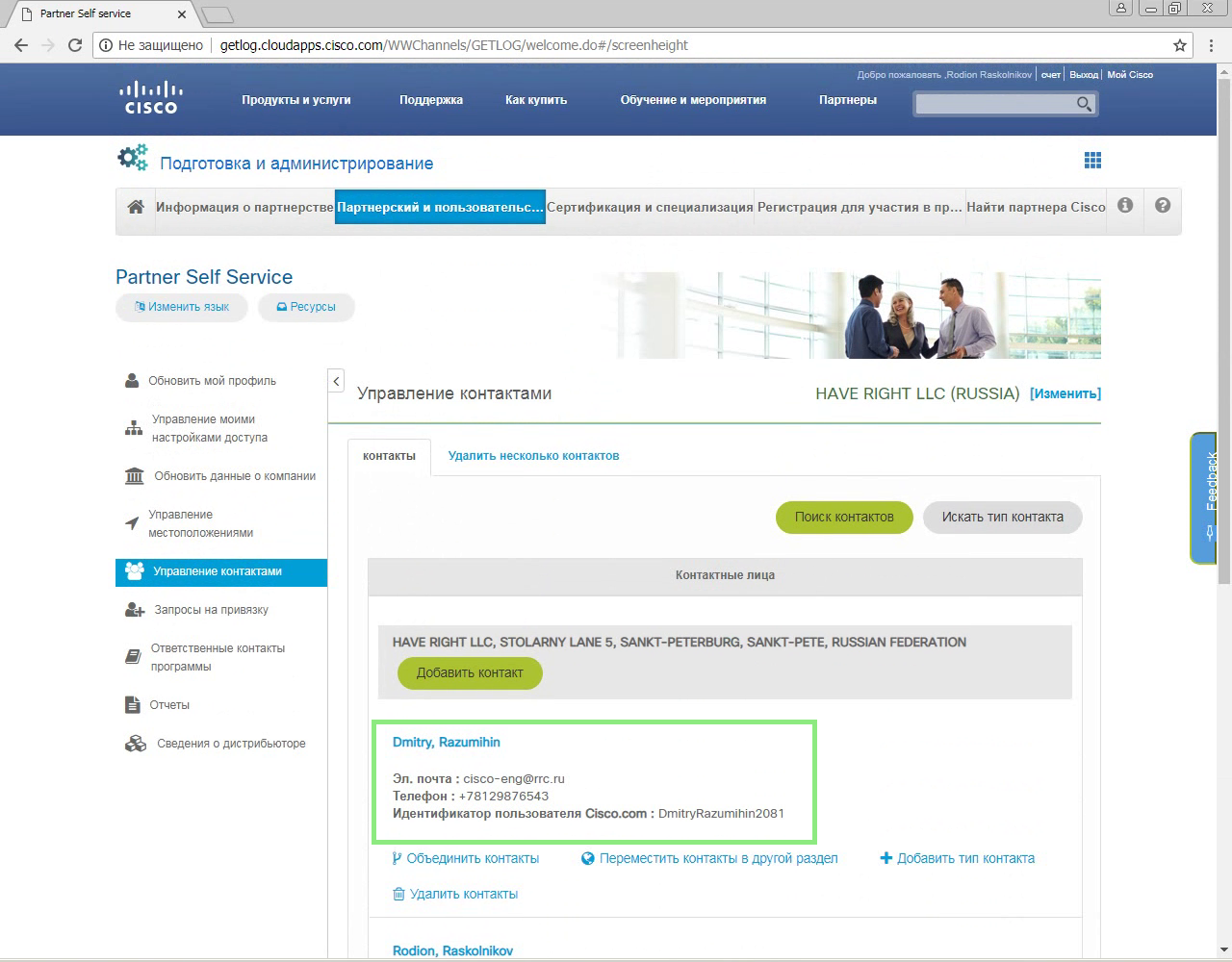Click email text cisco-eng@rrc.ru
Screen dimensions: 1232x962
pos(514,778)
